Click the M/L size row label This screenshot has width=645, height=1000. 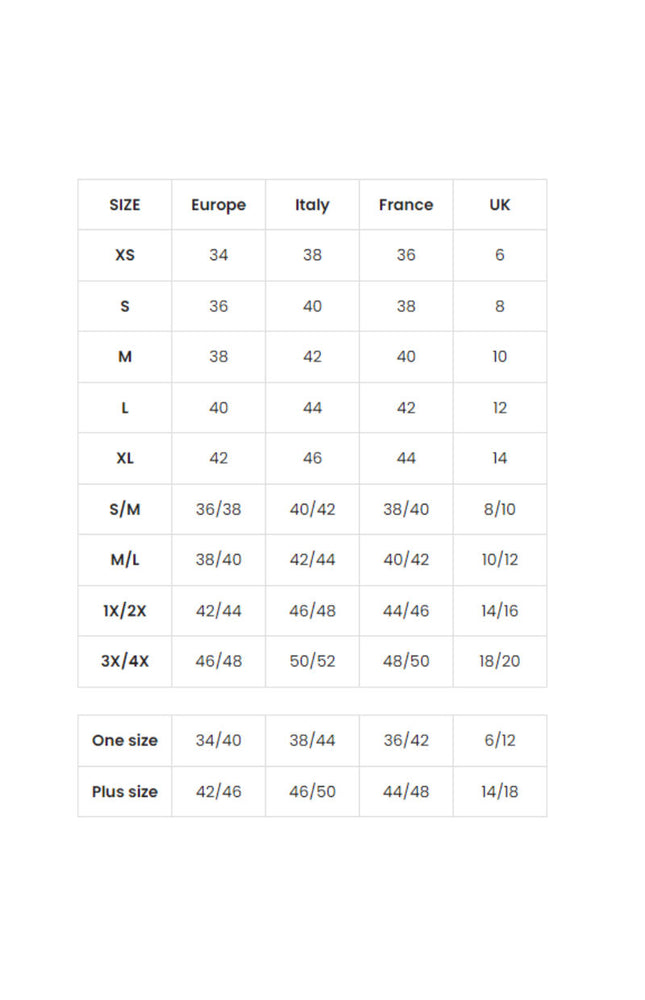click(x=125, y=560)
